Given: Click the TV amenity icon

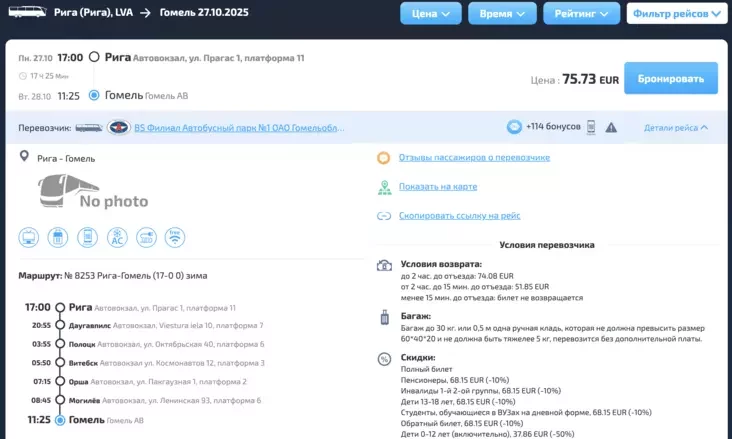Looking at the screenshot, I should pyautogui.click(x=30, y=238).
